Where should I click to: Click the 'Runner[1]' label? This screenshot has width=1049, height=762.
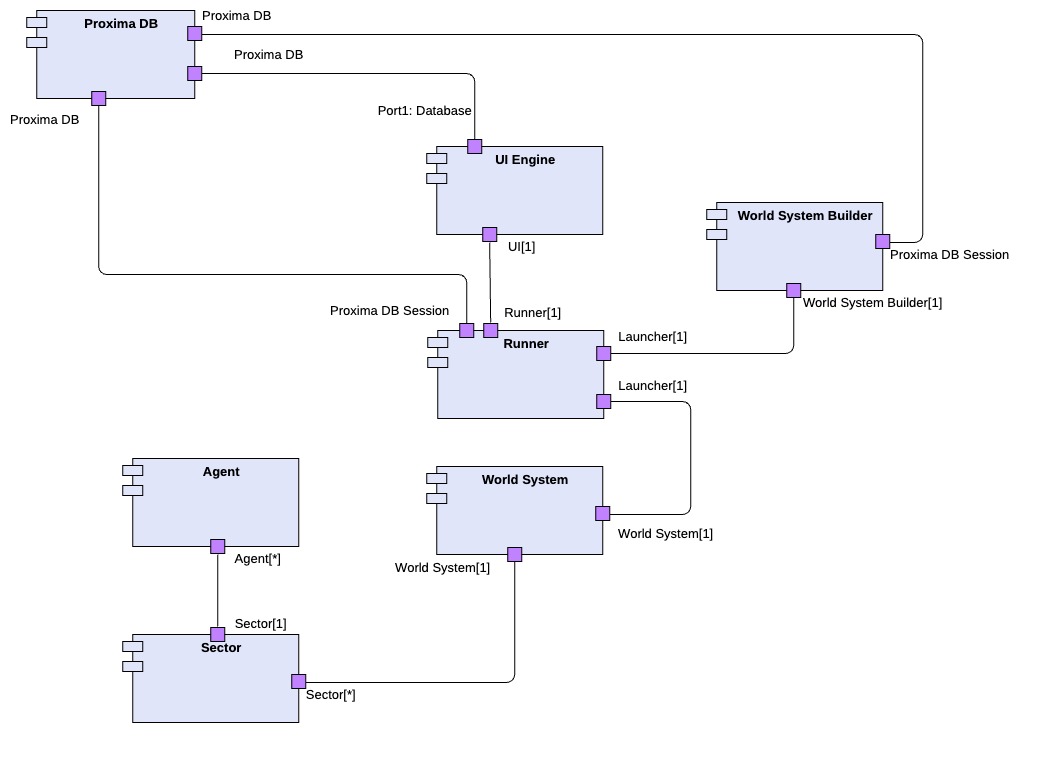tap(533, 312)
